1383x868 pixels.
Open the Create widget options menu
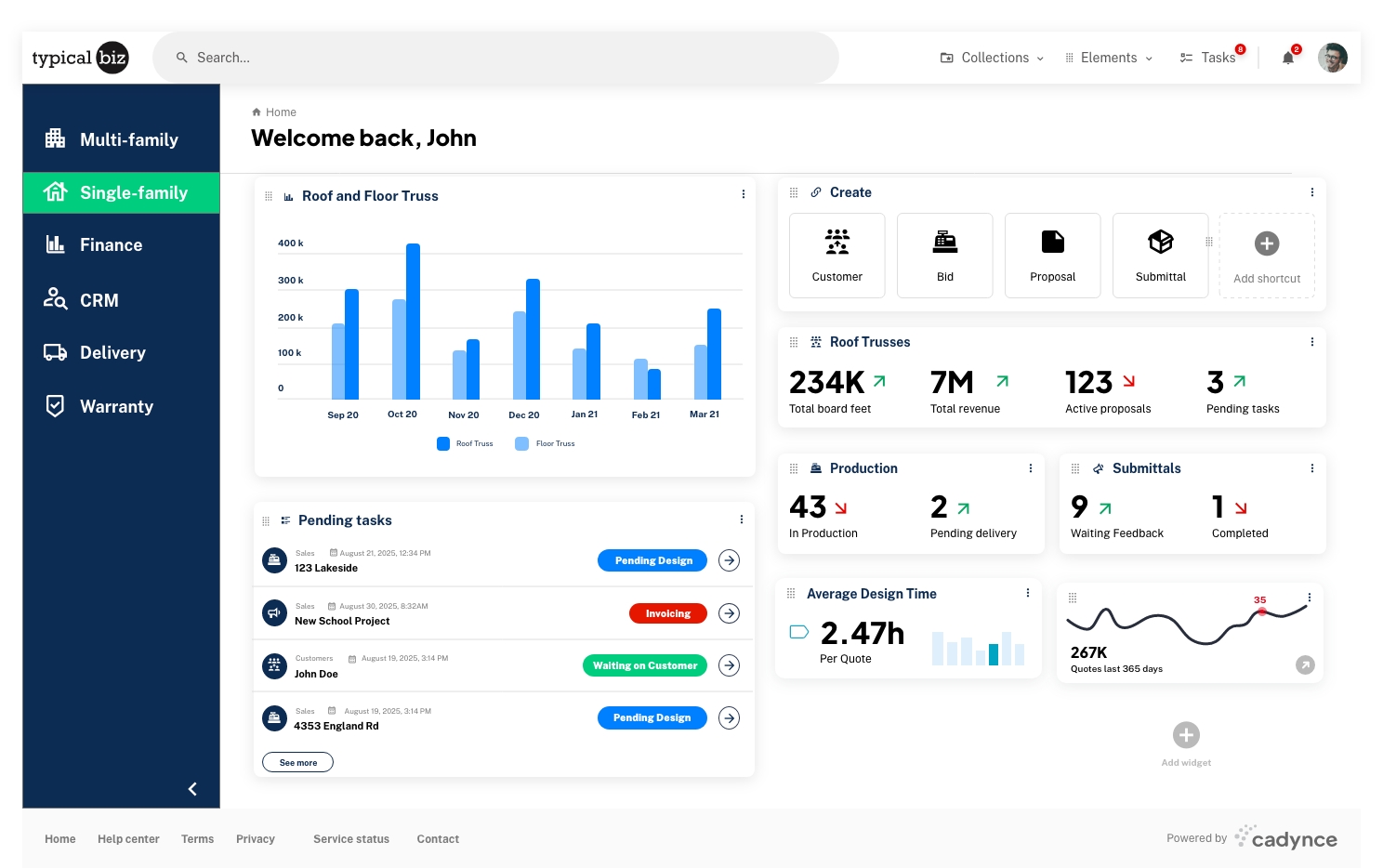[1312, 192]
